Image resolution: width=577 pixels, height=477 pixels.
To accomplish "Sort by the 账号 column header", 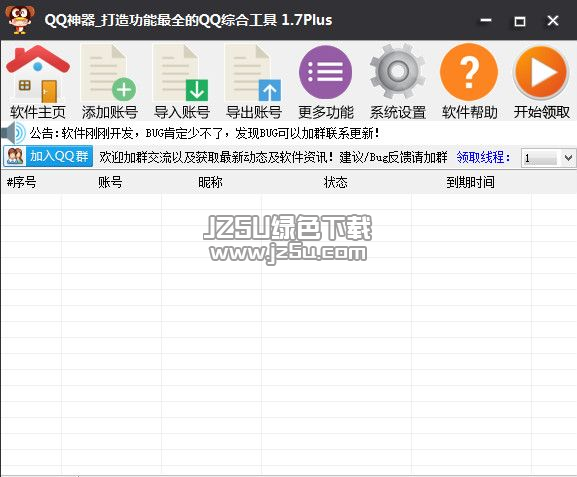I will tap(111, 182).
